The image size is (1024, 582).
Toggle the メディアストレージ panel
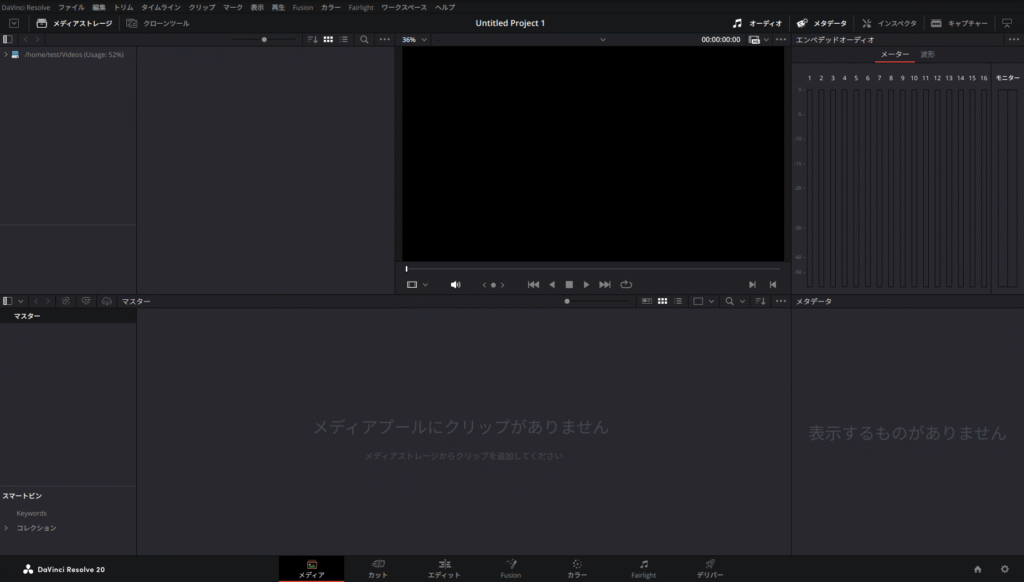74,23
